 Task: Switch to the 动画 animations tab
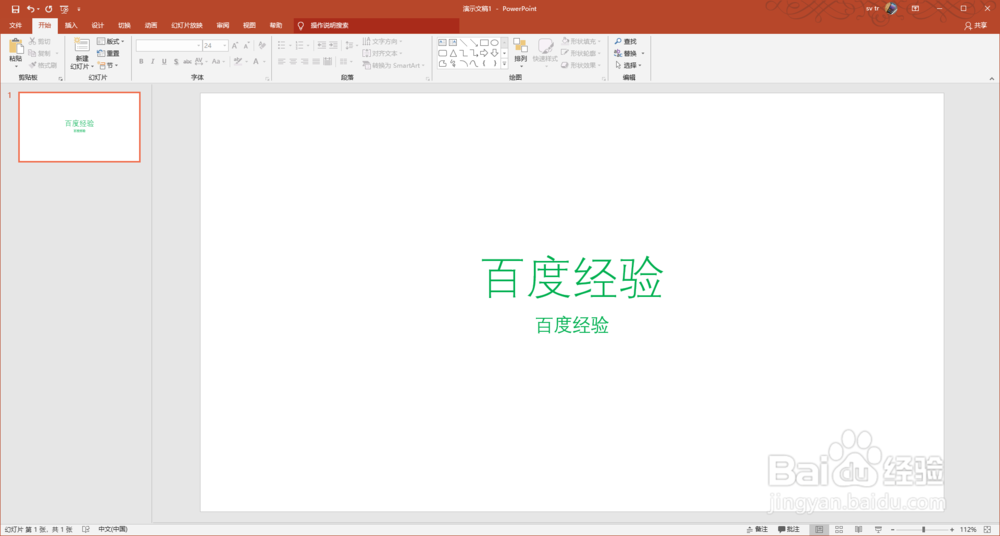click(x=151, y=26)
